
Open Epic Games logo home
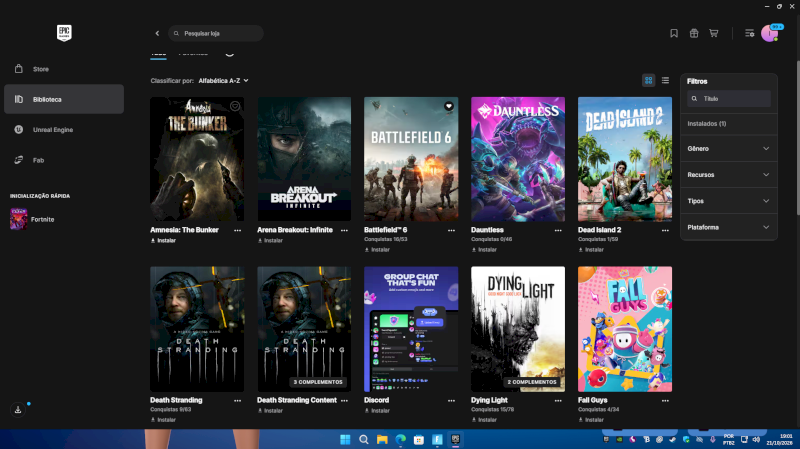(64, 33)
